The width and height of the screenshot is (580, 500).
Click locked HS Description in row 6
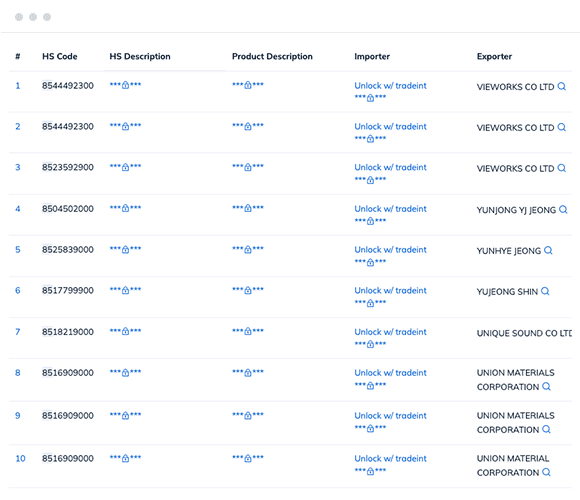tap(125, 290)
